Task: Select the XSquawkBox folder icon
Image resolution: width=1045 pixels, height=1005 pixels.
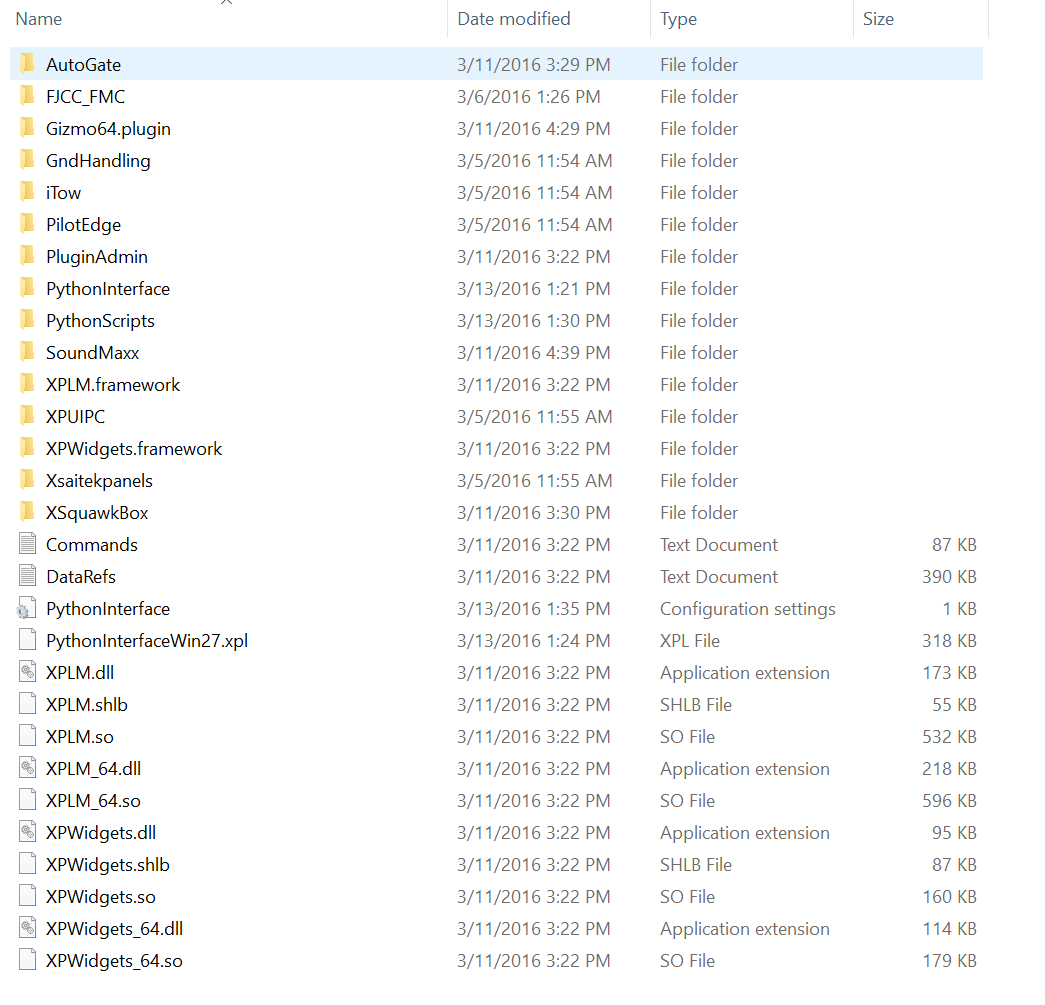Action: [27, 512]
